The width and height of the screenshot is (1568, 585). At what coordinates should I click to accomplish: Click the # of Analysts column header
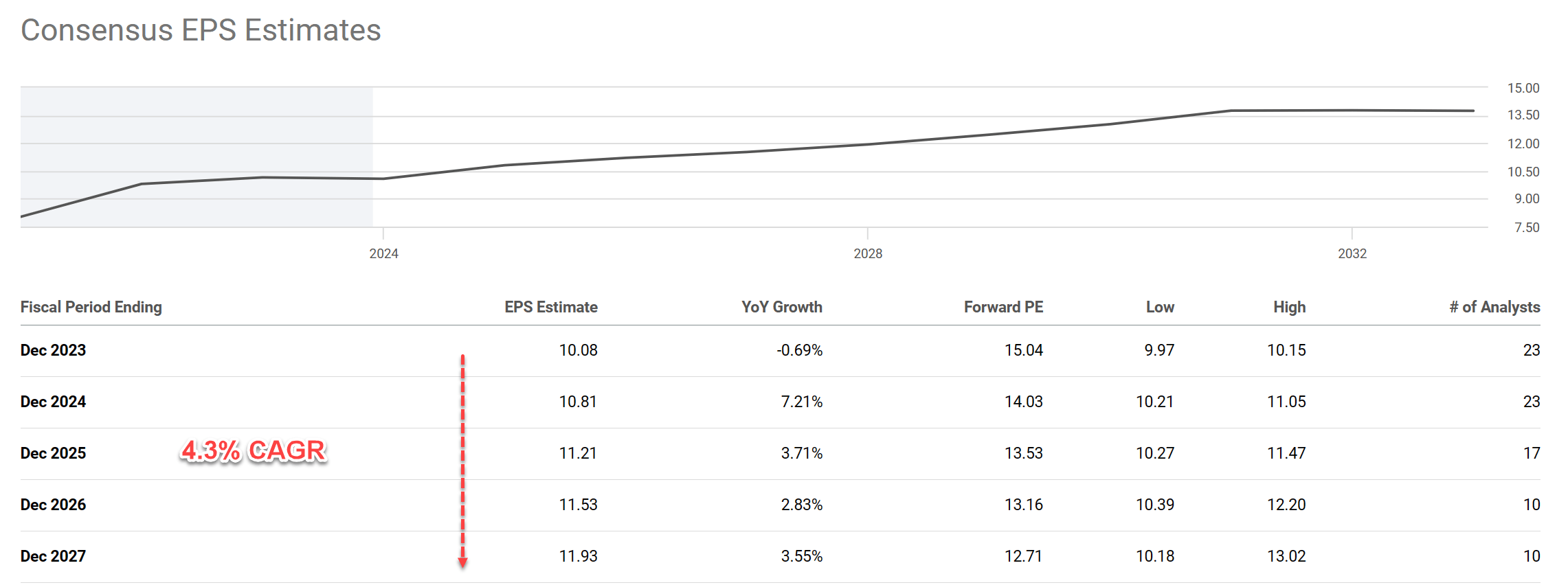pyautogui.click(x=1494, y=307)
